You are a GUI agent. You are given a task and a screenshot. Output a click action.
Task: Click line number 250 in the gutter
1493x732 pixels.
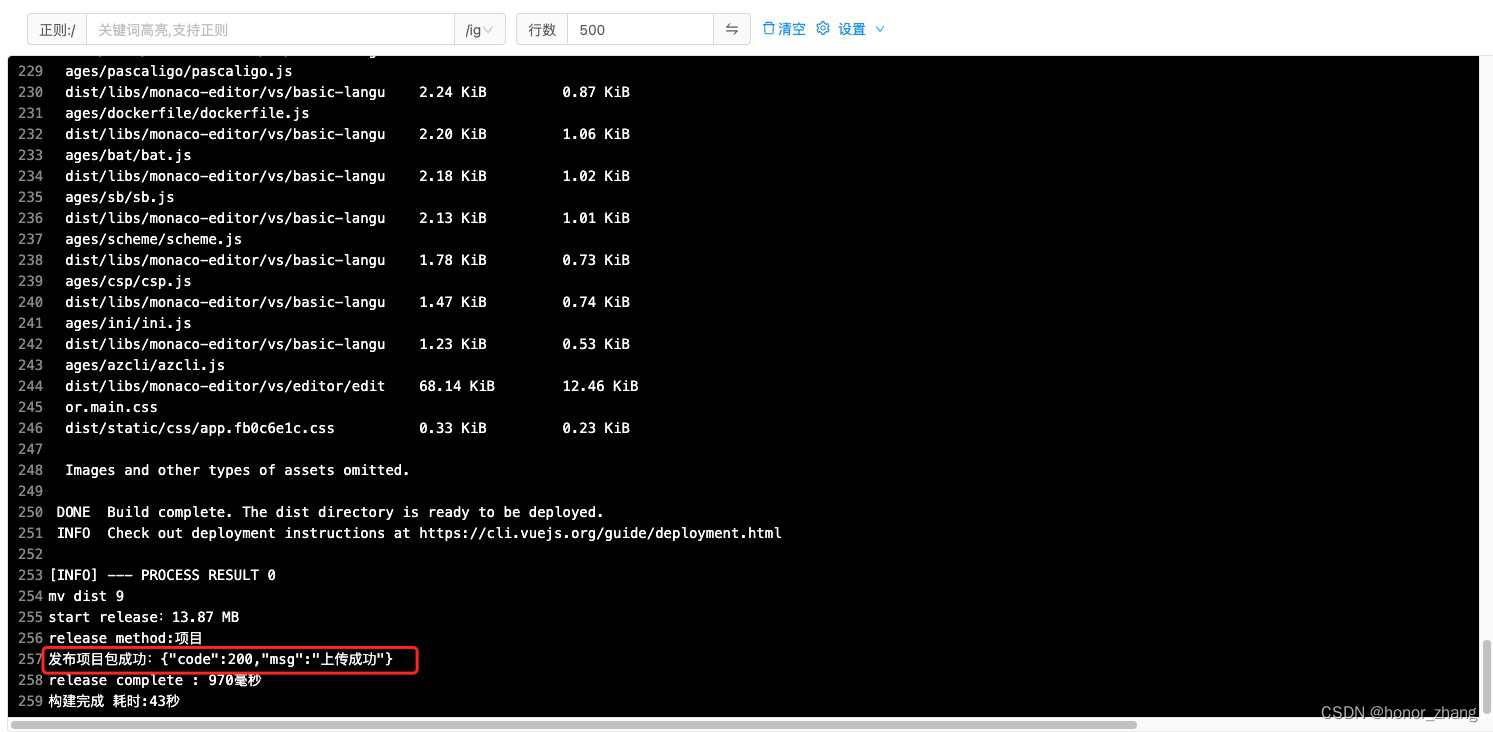[x=30, y=512]
